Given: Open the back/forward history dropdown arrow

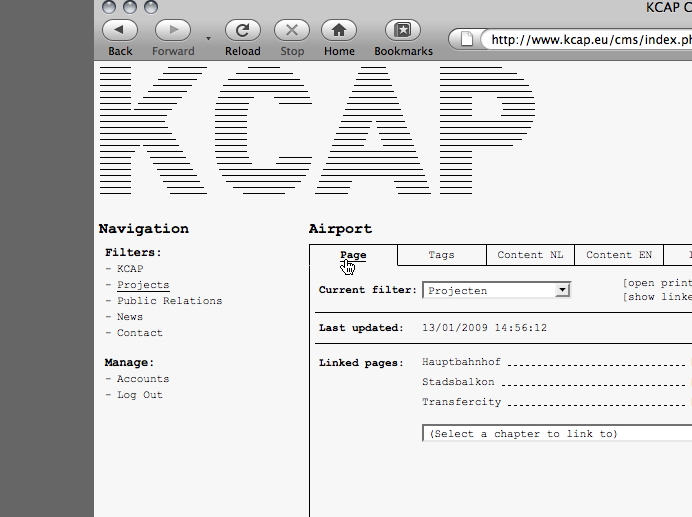Looking at the screenshot, I should pos(208,38).
